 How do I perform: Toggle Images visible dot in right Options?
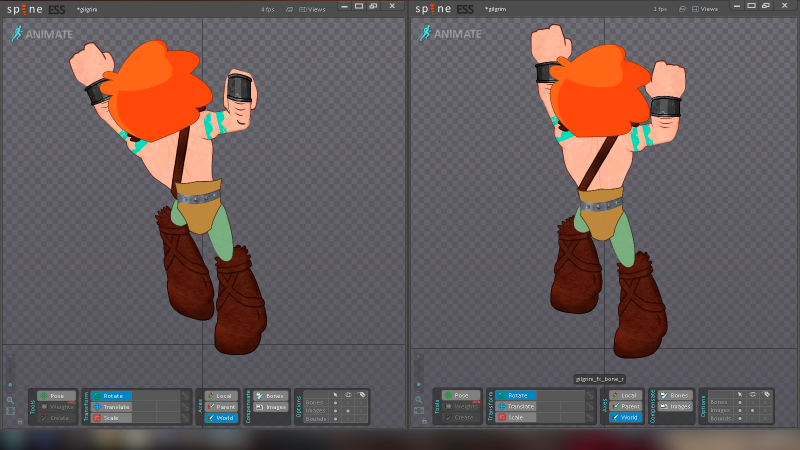753,410
